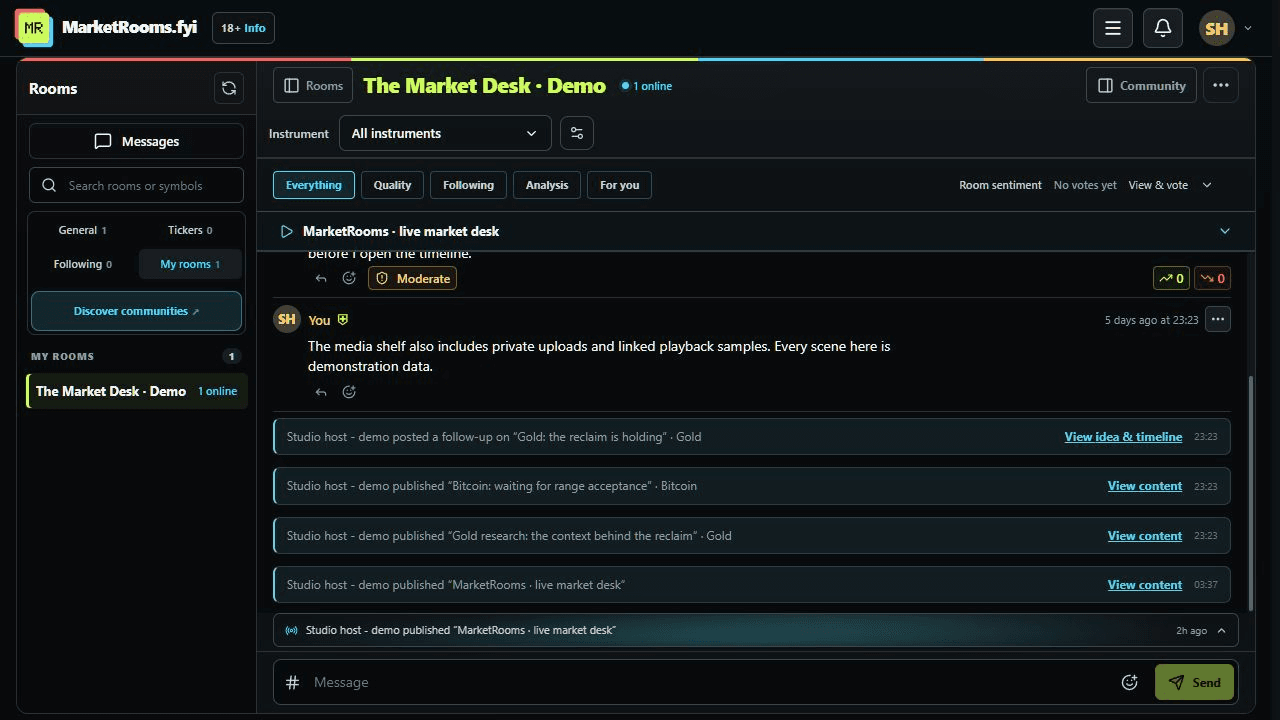Image resolution: width=1280 pixels, height=720 pixels.
Task: Open the emoji picker in message box
Action: click(1130, 682)
